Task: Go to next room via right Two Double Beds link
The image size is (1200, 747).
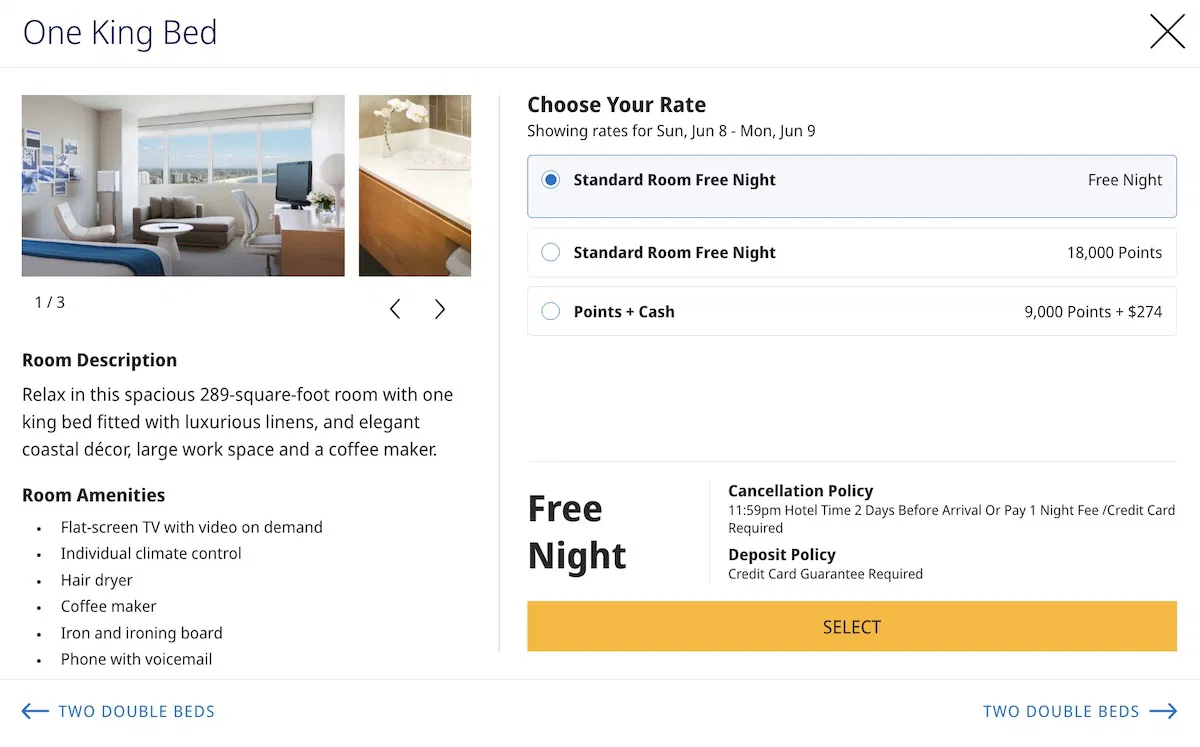Action: [1061, 712]
